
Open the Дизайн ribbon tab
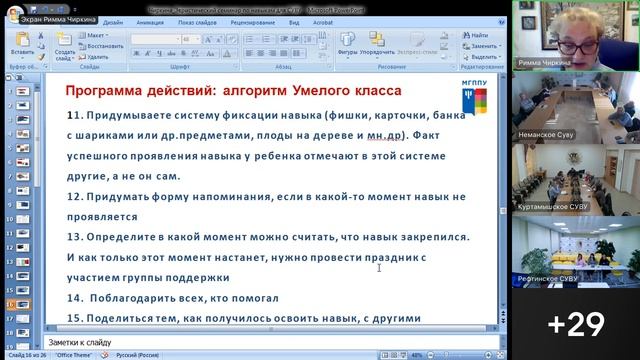pos(113,23)
